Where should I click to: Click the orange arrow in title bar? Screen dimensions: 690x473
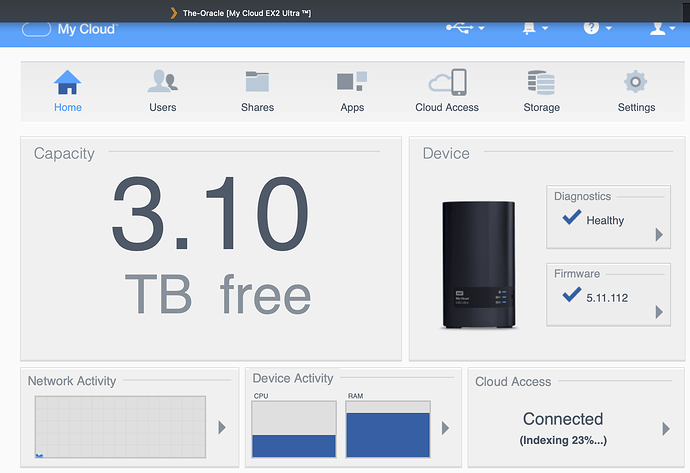pyautogui.click(x=174, y=13)
